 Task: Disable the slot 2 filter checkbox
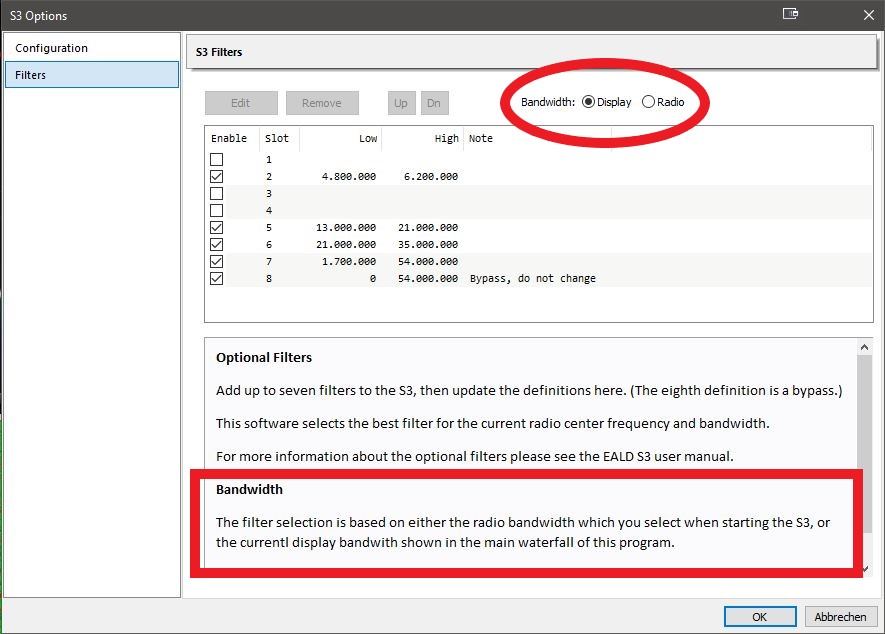coord(217,177)
